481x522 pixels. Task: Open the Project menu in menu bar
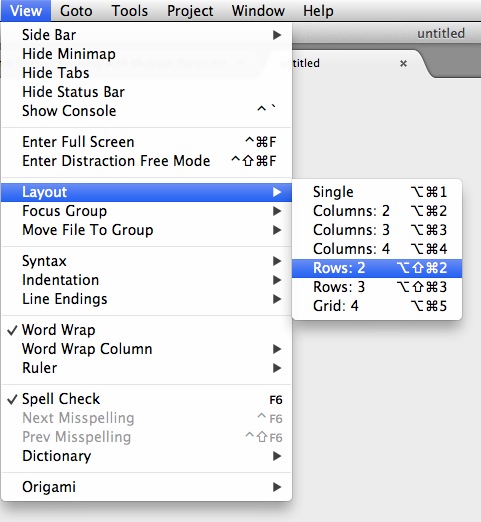coord(190,11)
